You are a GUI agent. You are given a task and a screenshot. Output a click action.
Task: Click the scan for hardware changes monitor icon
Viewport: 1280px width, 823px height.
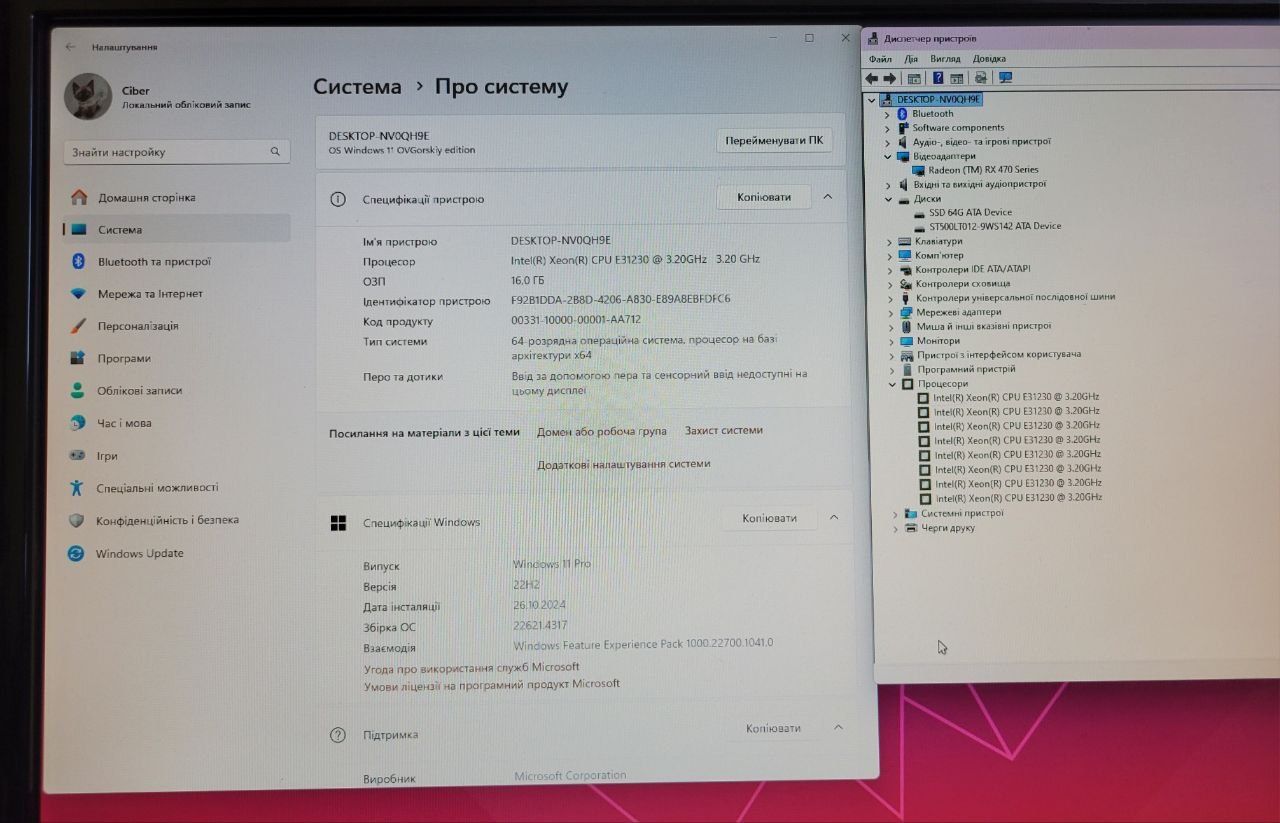point(1005,78)
